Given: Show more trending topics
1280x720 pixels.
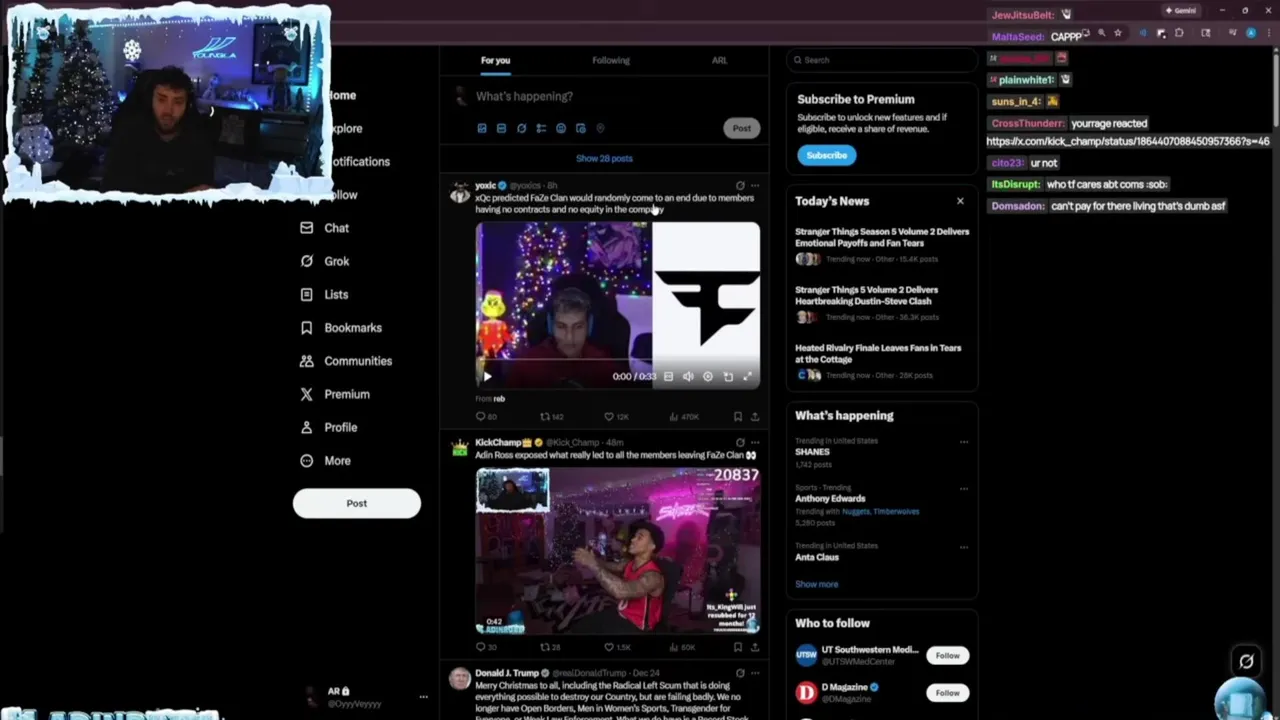Looking at the screenshot, I should click(817, 584).
